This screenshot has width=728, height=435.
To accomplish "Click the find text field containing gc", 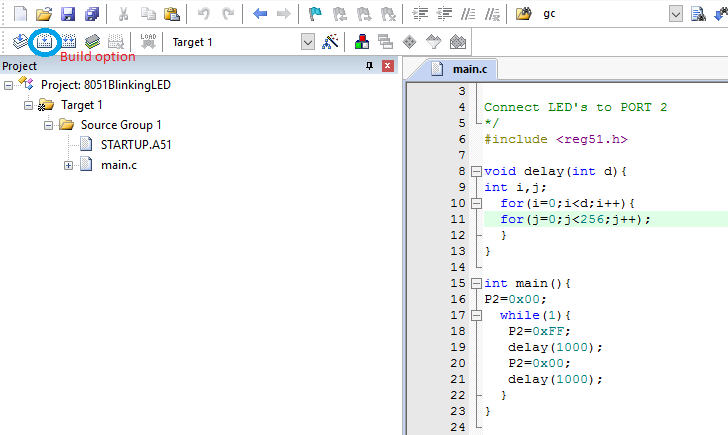I will pos(604,14).
